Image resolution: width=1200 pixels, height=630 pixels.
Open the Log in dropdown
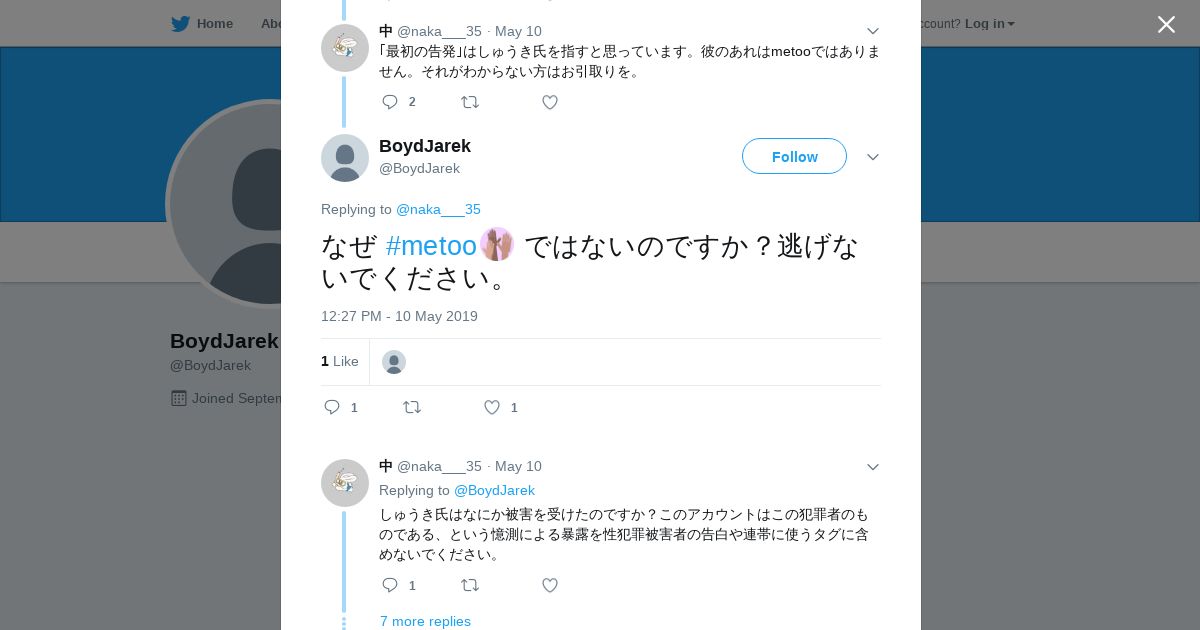pyautogui.click(x=989, y=23)
